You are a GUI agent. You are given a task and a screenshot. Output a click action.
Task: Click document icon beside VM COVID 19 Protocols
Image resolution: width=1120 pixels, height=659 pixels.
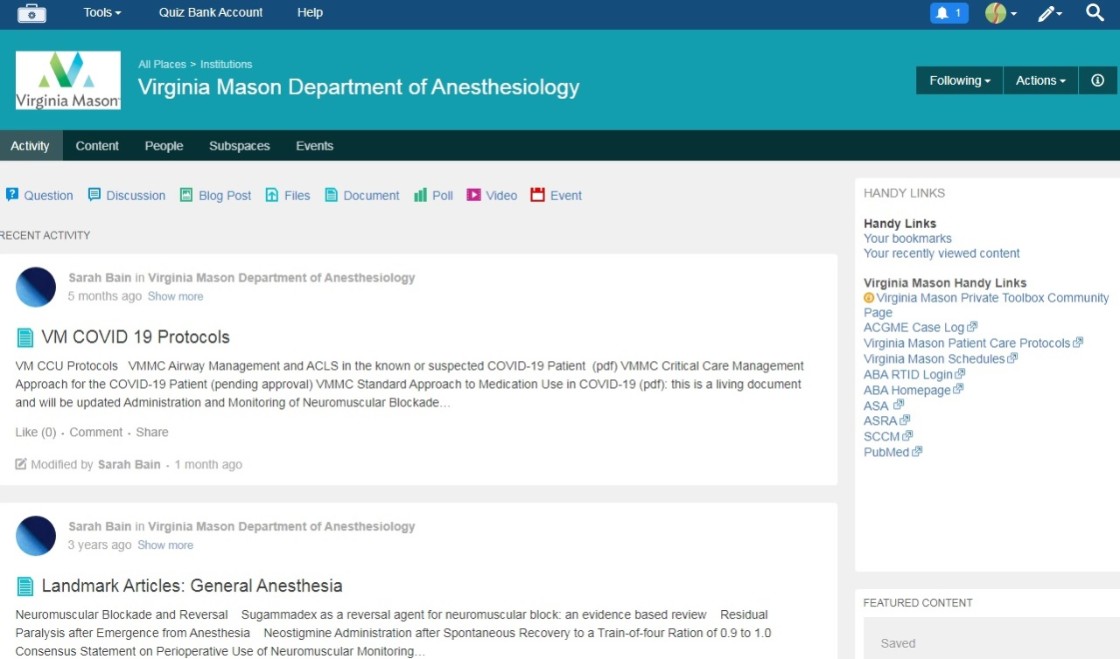(x=25, y=338)
